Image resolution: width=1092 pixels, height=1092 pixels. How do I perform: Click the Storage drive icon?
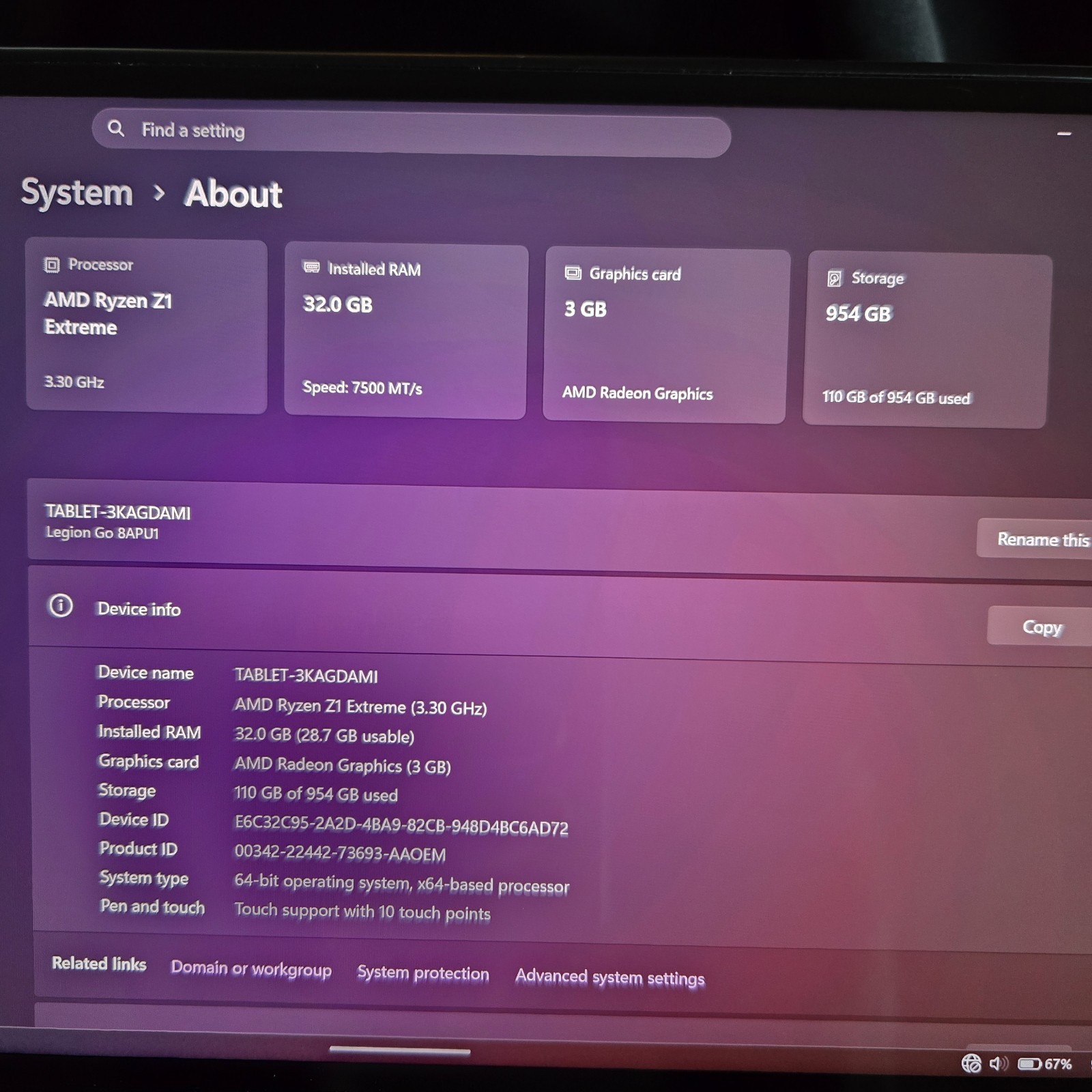click(834, 278)
